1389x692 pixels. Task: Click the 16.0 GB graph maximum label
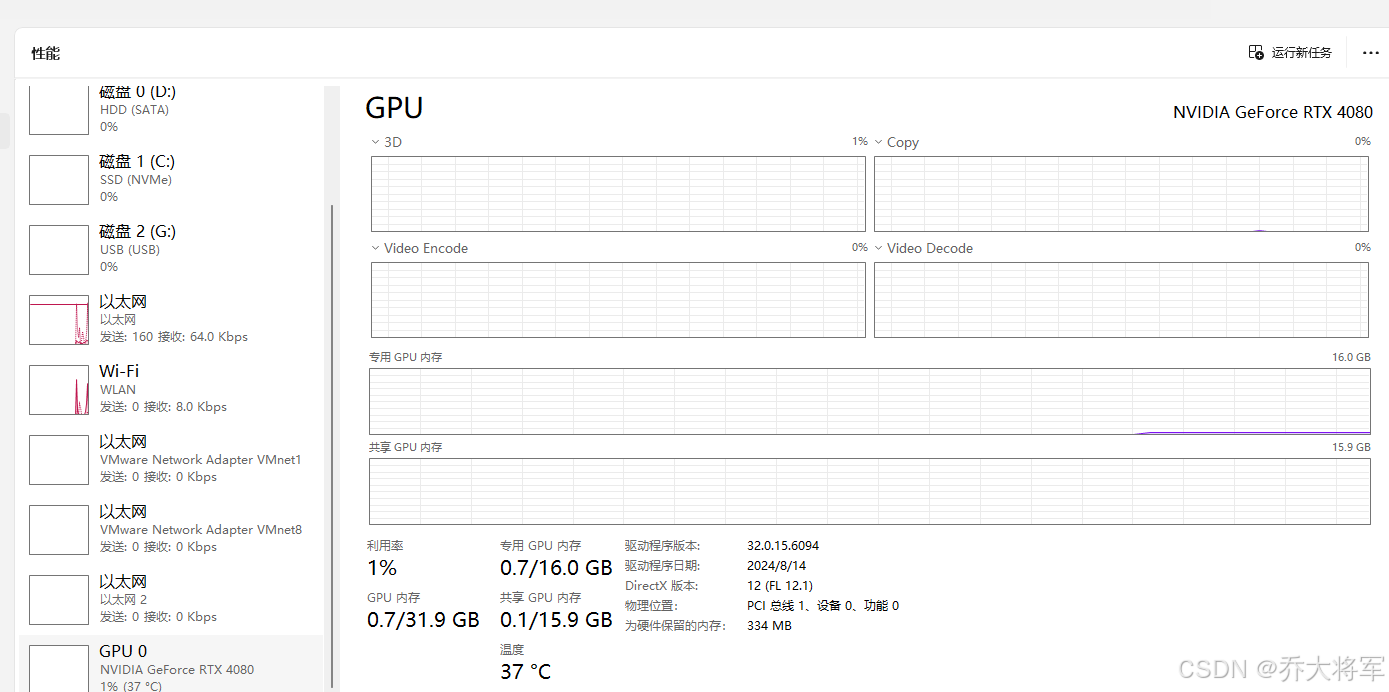click(1351, 357)
